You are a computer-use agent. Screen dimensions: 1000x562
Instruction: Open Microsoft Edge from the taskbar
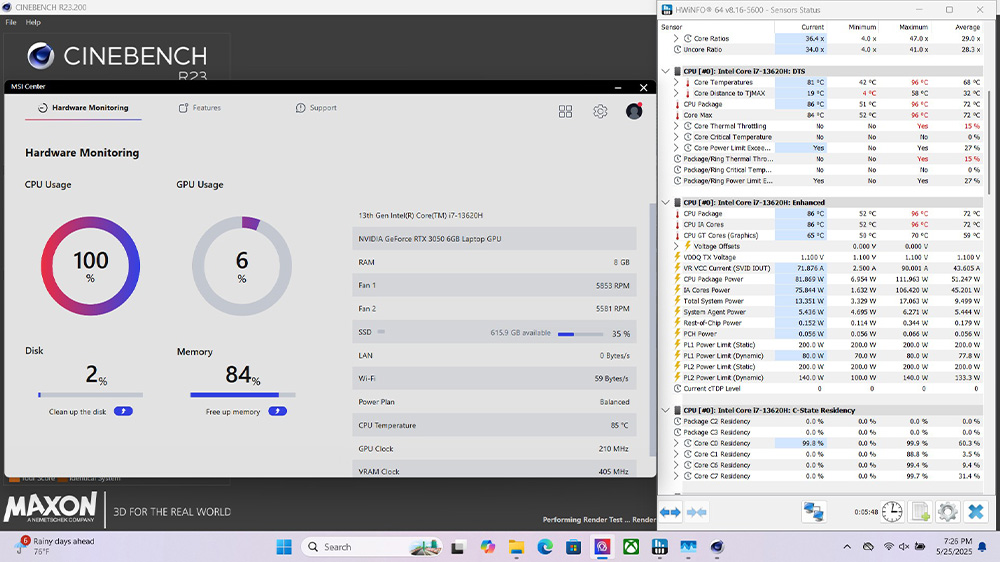point(545,547)
